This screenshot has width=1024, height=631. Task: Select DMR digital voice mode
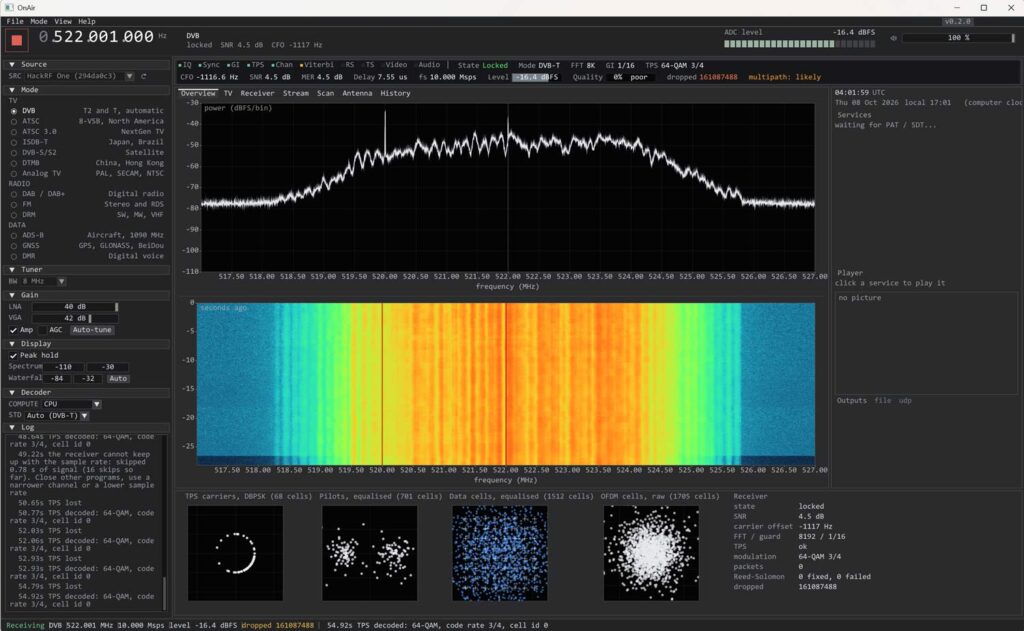14,256
